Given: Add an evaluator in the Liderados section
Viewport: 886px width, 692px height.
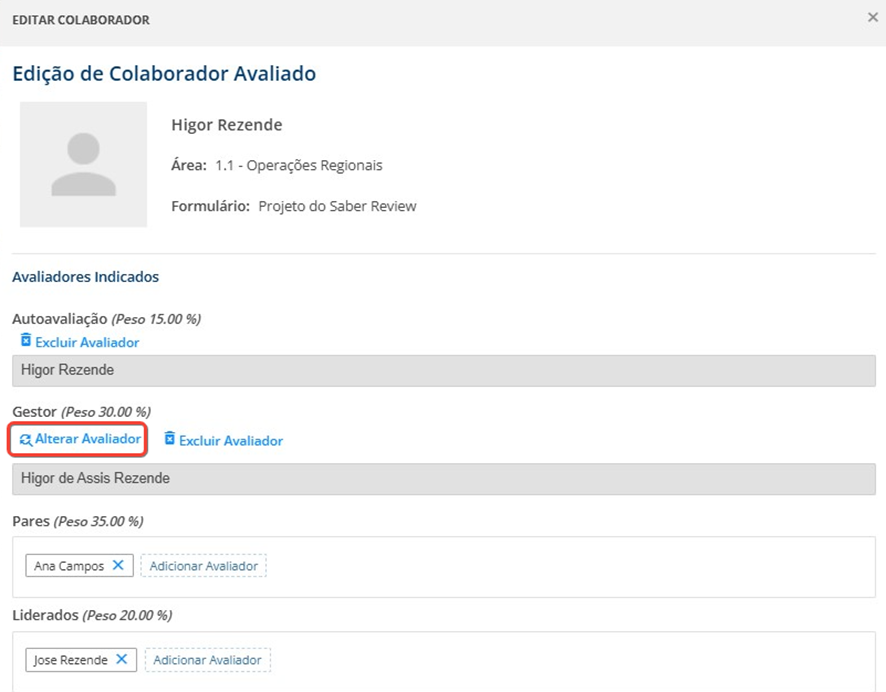Looking at the screenshot, I should tap(208, 660).
